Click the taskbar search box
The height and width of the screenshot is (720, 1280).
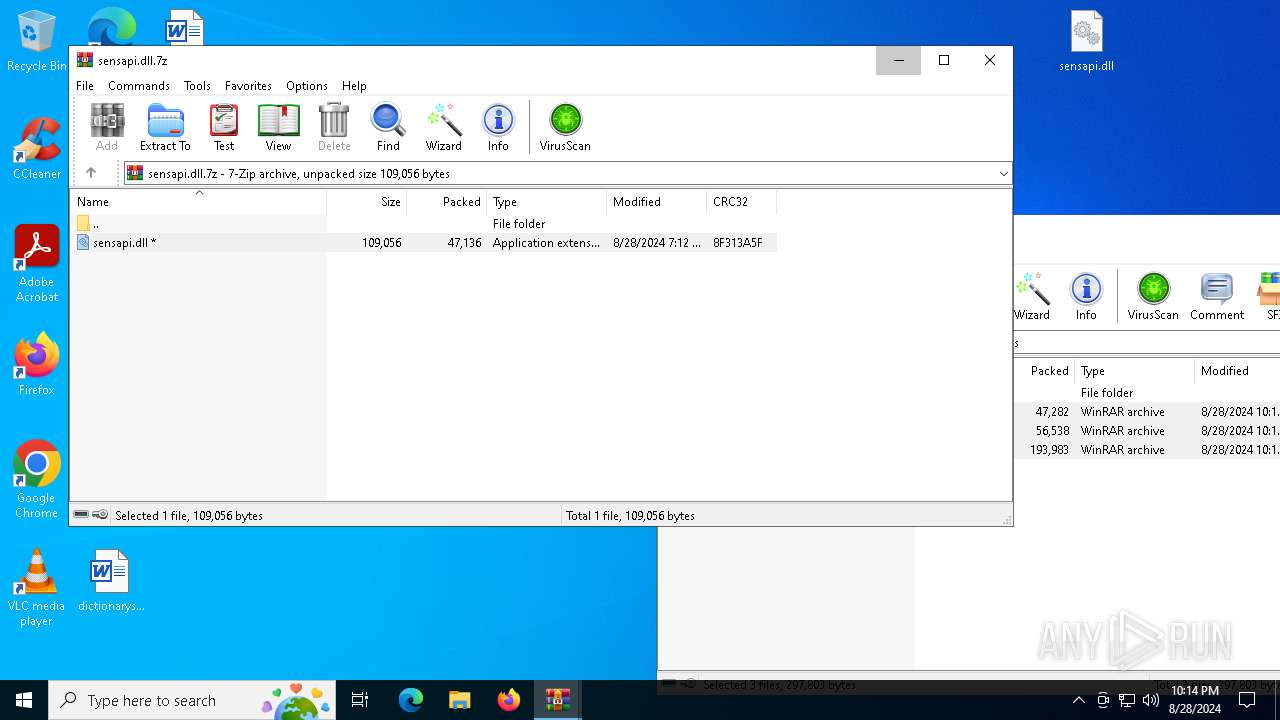point(192,700)
